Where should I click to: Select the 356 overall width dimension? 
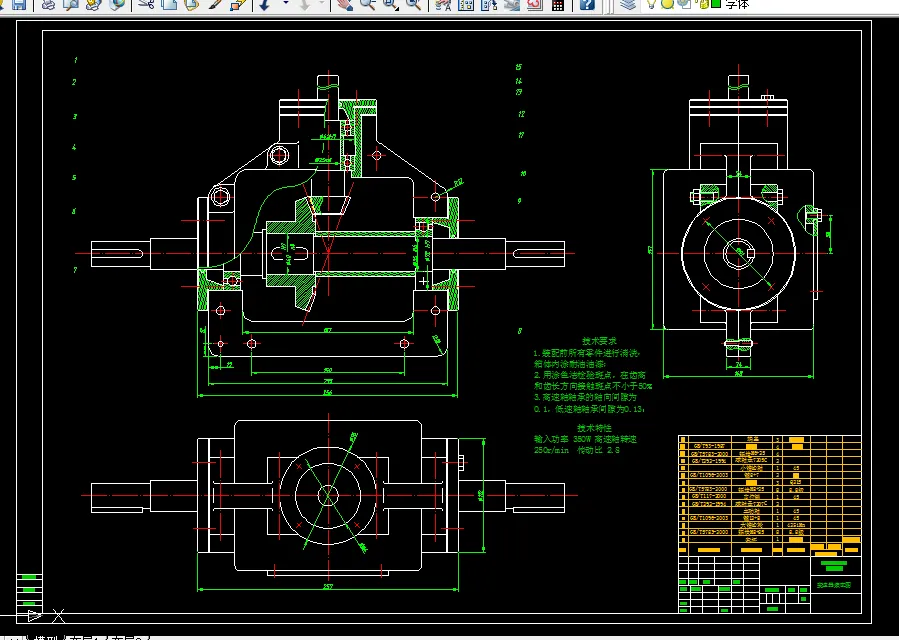tap(327, 393)
